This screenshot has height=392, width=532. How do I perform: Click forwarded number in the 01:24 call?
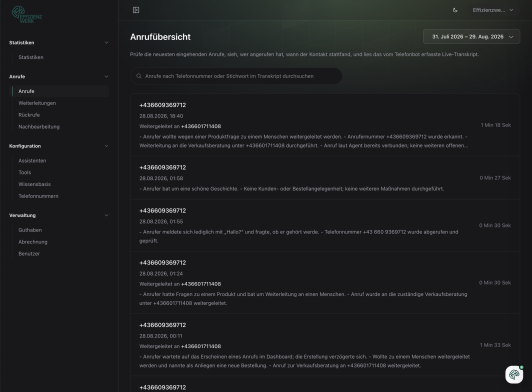coord(201,284)
